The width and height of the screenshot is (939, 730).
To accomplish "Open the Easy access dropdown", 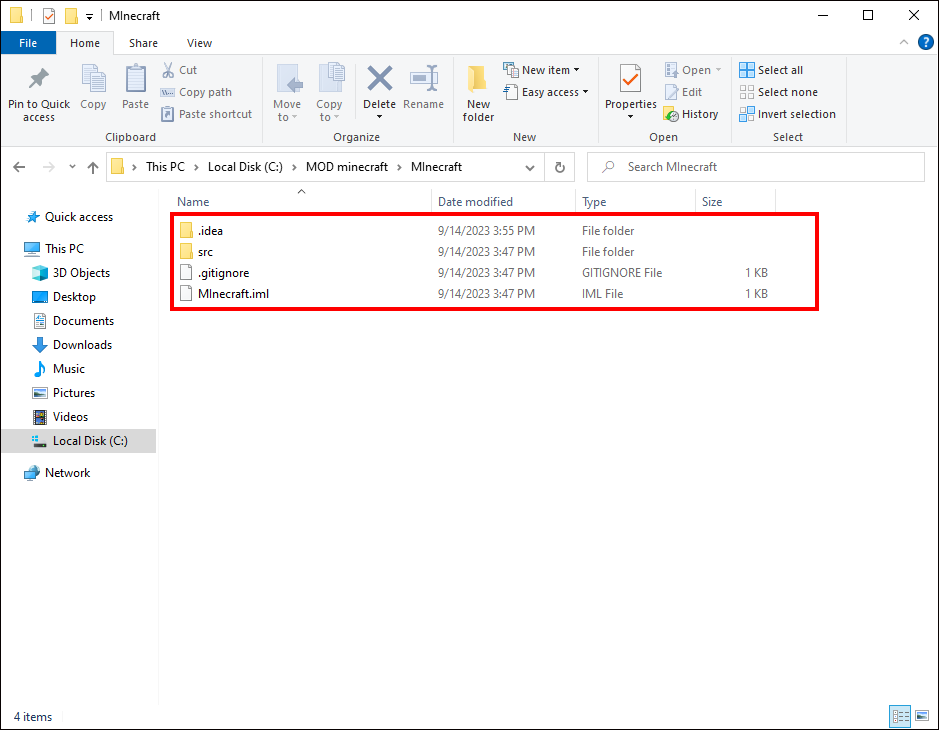I will [x=546, y=92].
